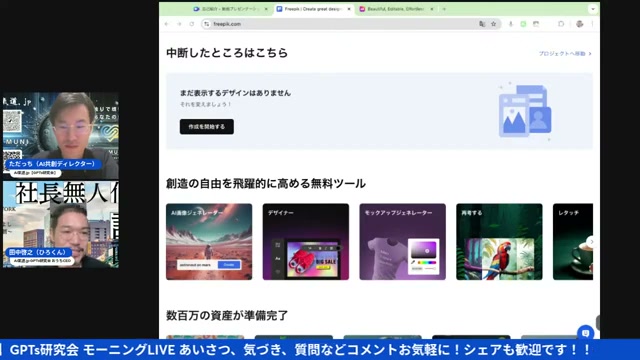Open the downloads icon in toolbar

pos(511,24)
